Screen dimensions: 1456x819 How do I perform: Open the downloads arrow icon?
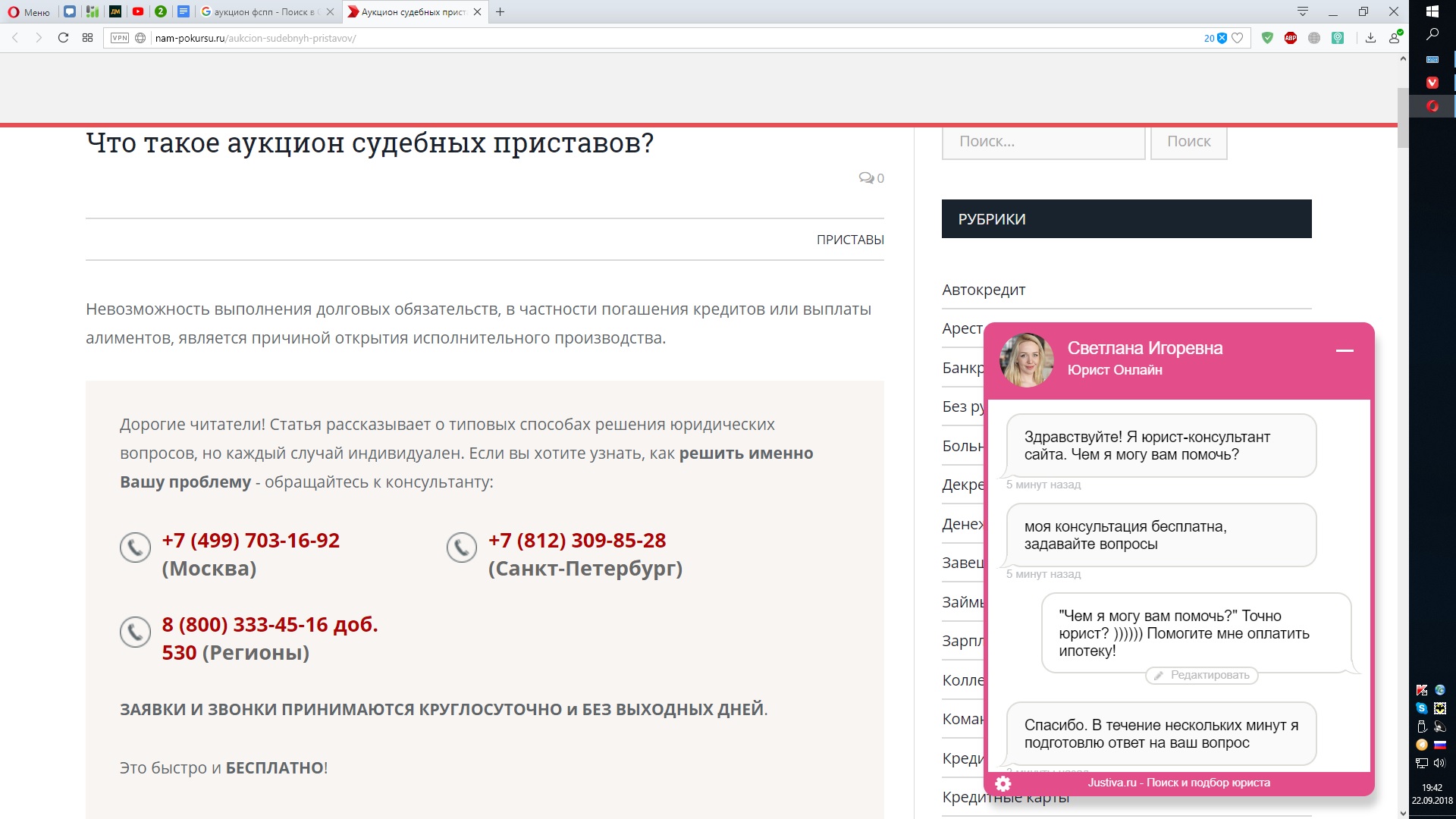(x=1370, y=38)
